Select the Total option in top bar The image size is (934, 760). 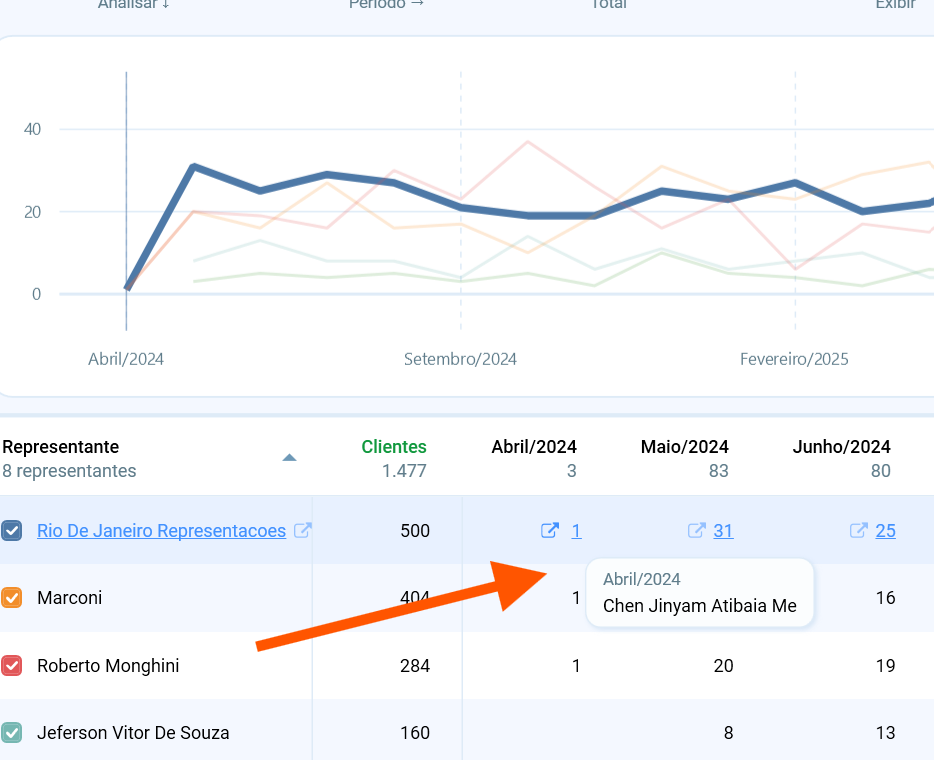pyautogui.click(x=608, y=4)
